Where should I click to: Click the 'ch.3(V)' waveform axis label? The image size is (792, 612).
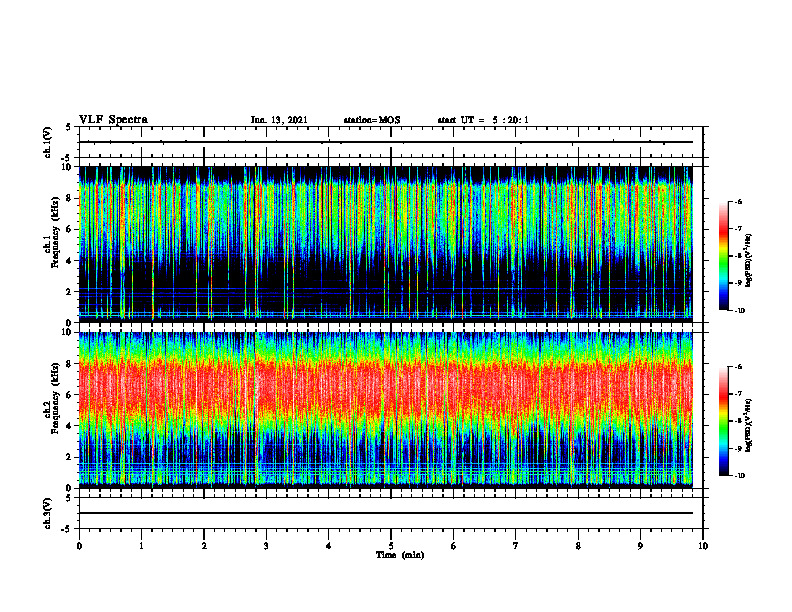[x=47, y=513]
